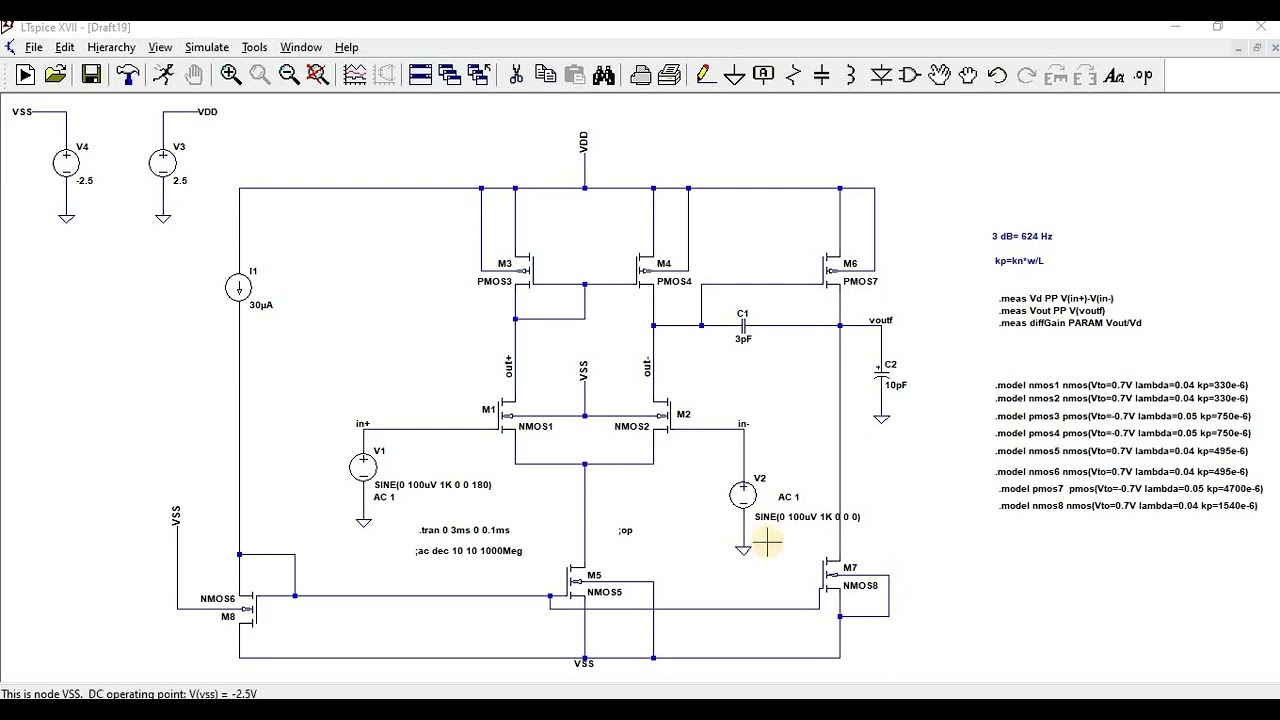Click the V3 voltage source symbol
The image size is (1280, 720).
tap(163, 163)
